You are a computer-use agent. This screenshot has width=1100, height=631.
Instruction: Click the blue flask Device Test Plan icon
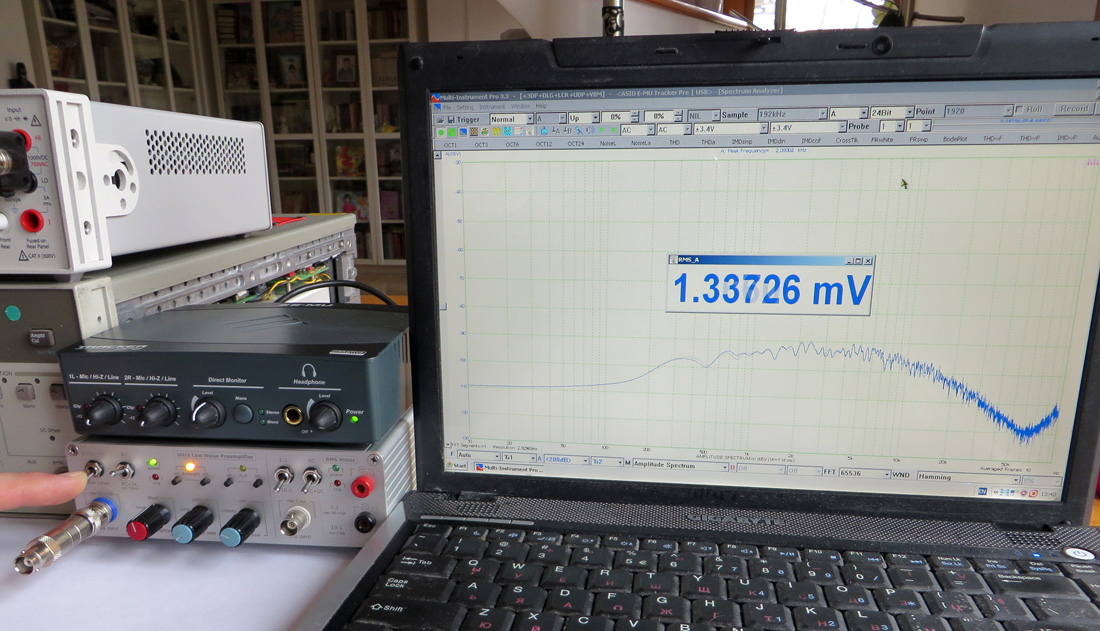(x=544, y=131)
